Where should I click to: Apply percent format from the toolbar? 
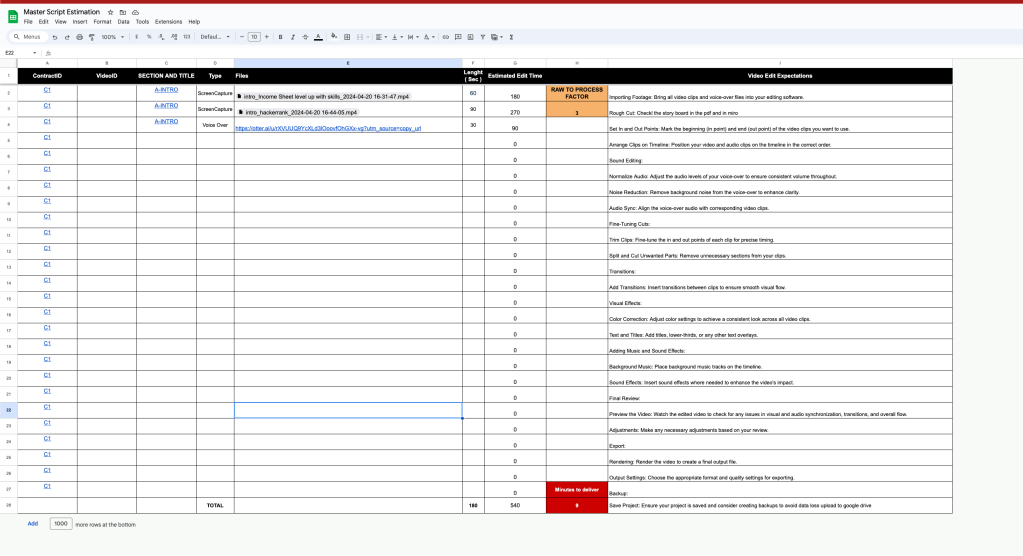[149, 37]
